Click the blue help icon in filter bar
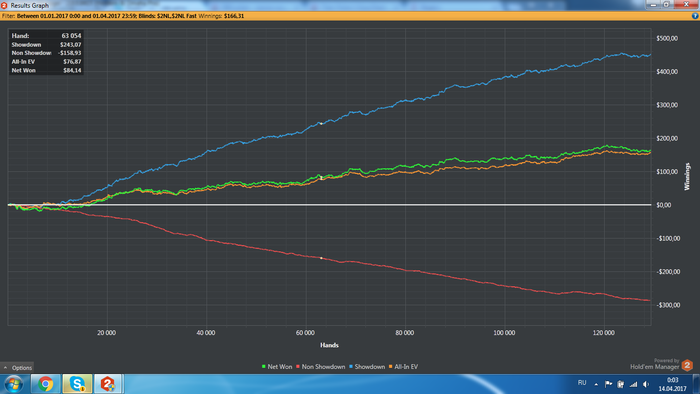This screenshot has height=394, width=700. pos(695,16)
